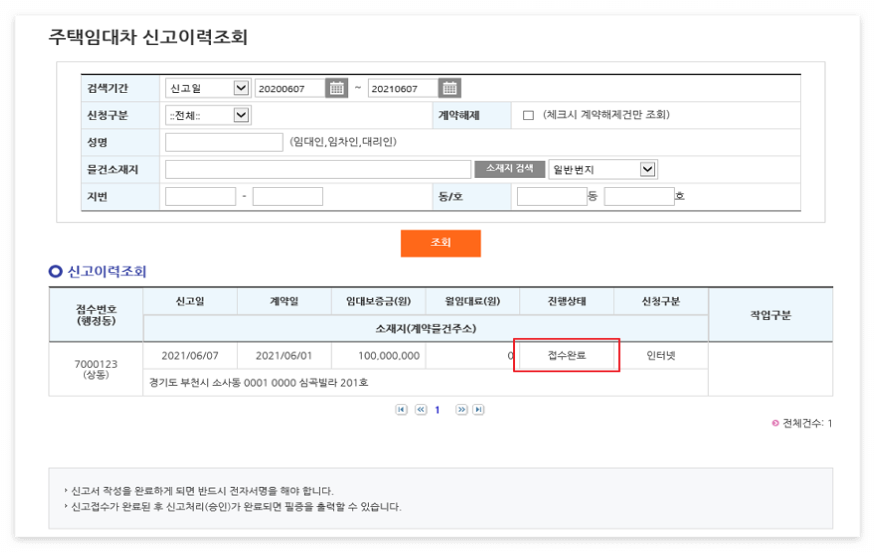This screenshot has width=875, height=552.
Task: Click the 접수완료 status cell
Action: click(x=566, y=355)
